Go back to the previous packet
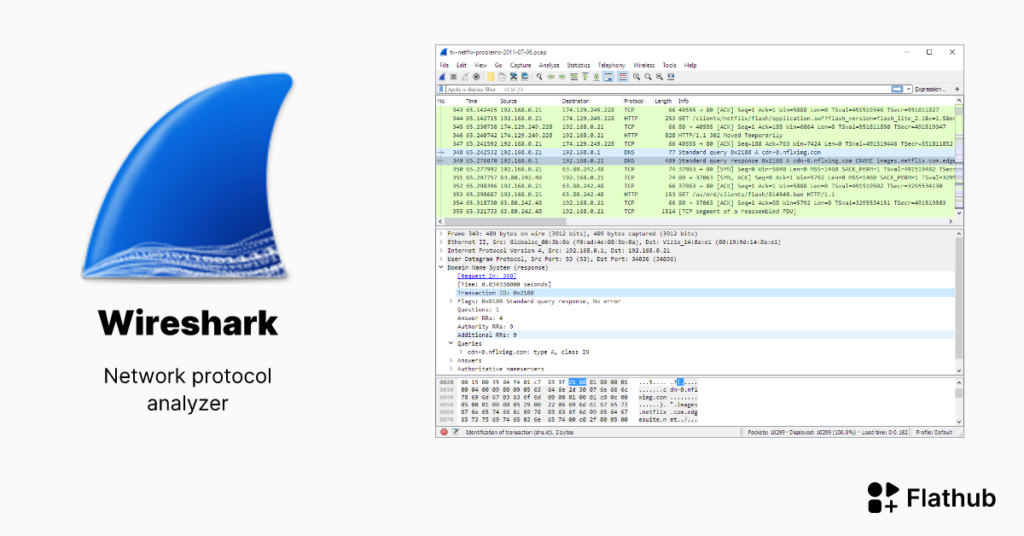Image resolution: width=1024 pixels, height=536 pixels. [x=551, y=77]
